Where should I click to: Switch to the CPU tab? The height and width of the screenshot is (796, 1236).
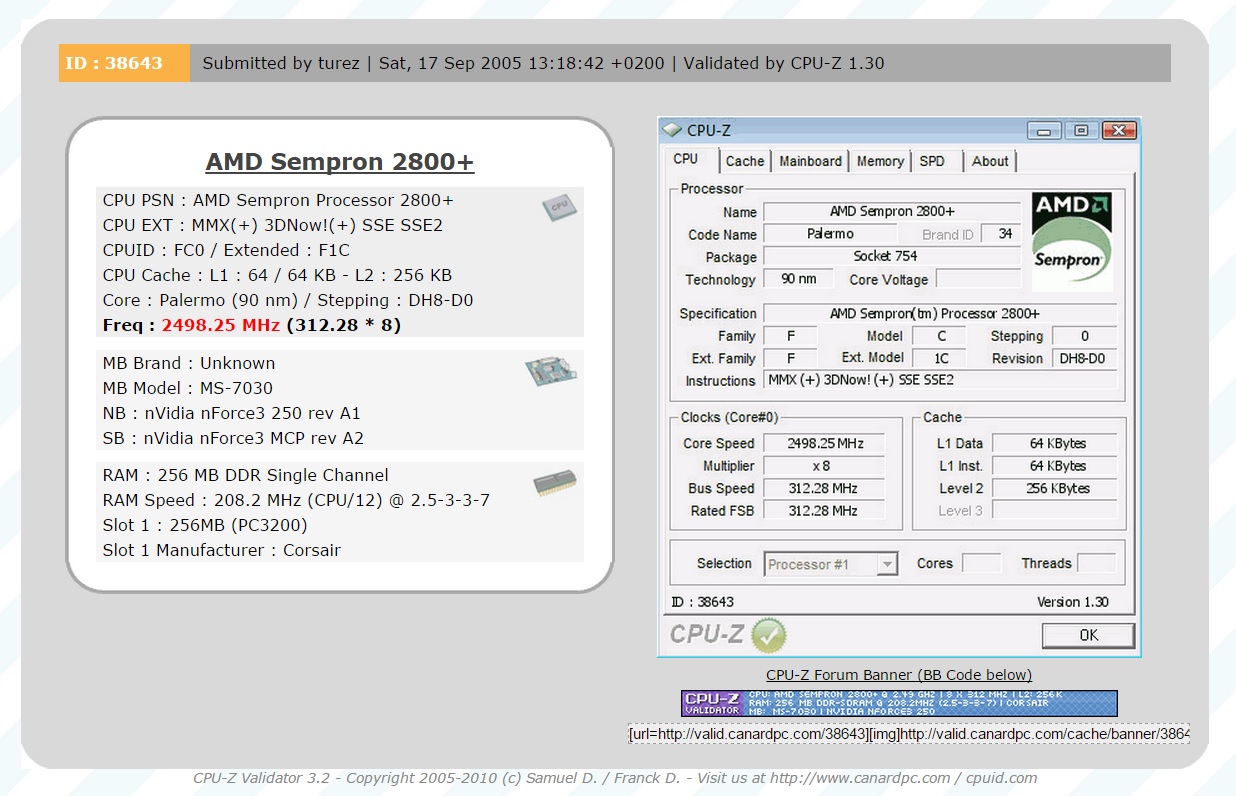(x=686, y=159)
